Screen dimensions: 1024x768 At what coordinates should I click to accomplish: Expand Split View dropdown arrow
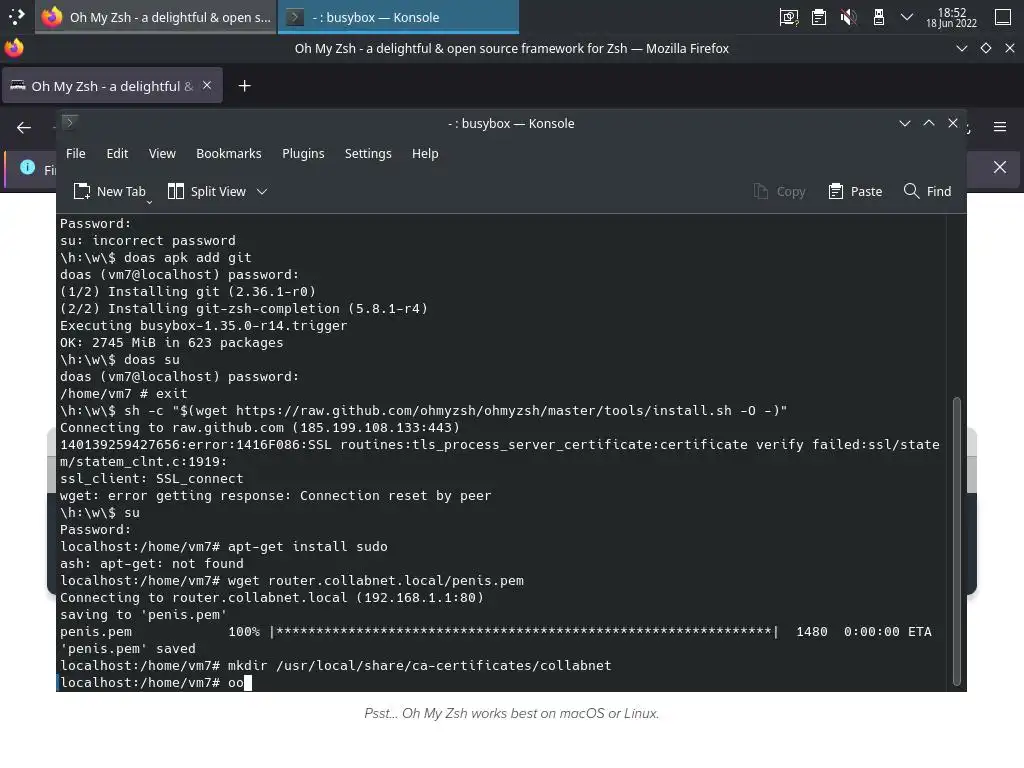[x=262, y=191]
